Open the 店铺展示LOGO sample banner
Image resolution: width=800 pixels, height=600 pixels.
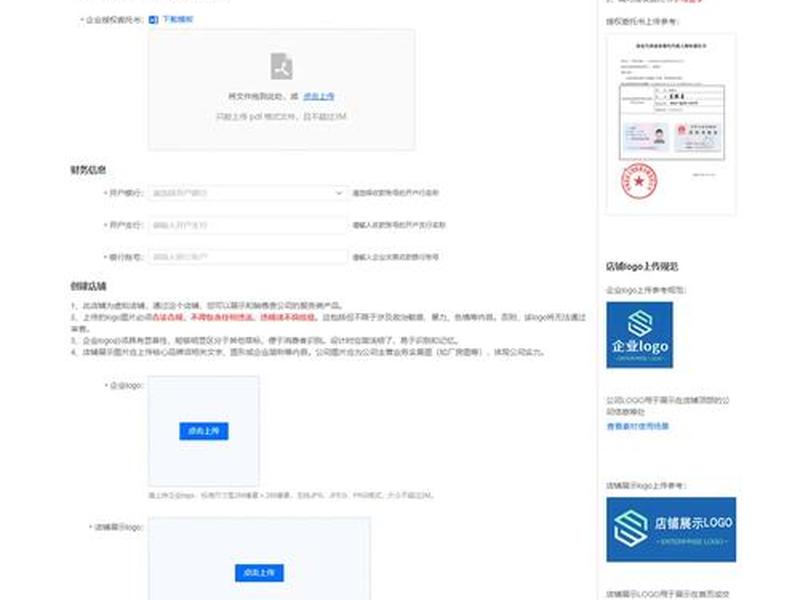point(671,530)
